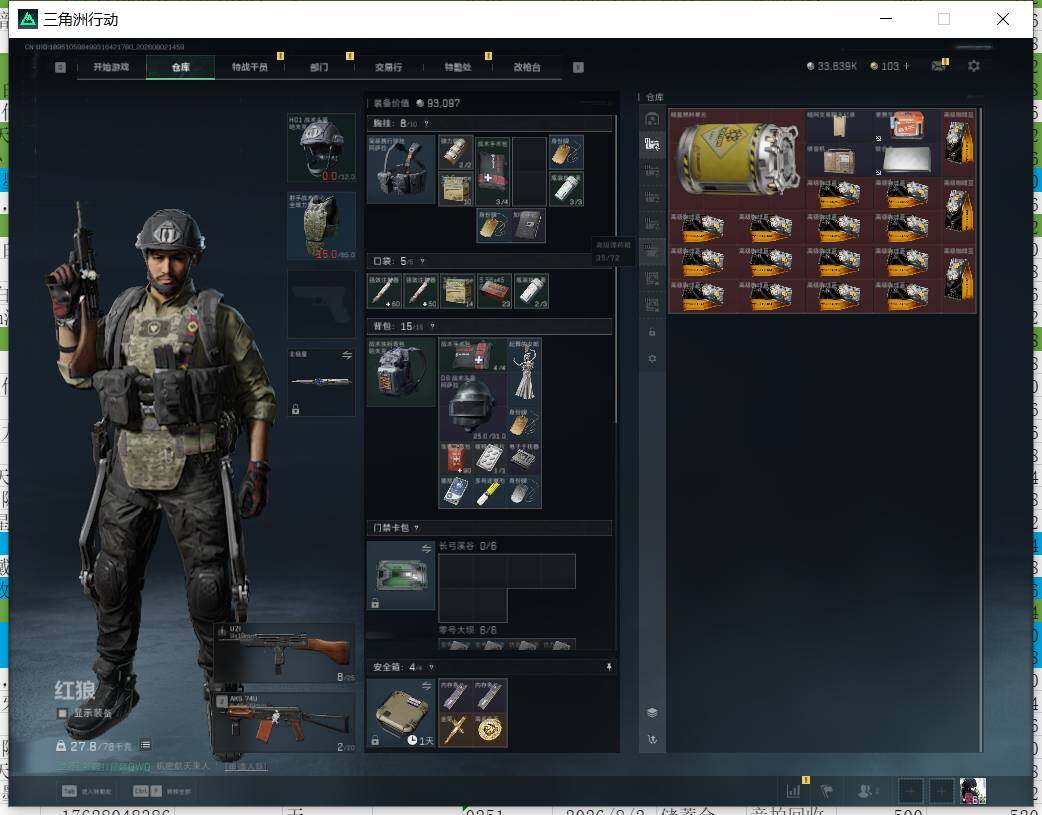Open the player avatar in bottom bar

(973, 791)
